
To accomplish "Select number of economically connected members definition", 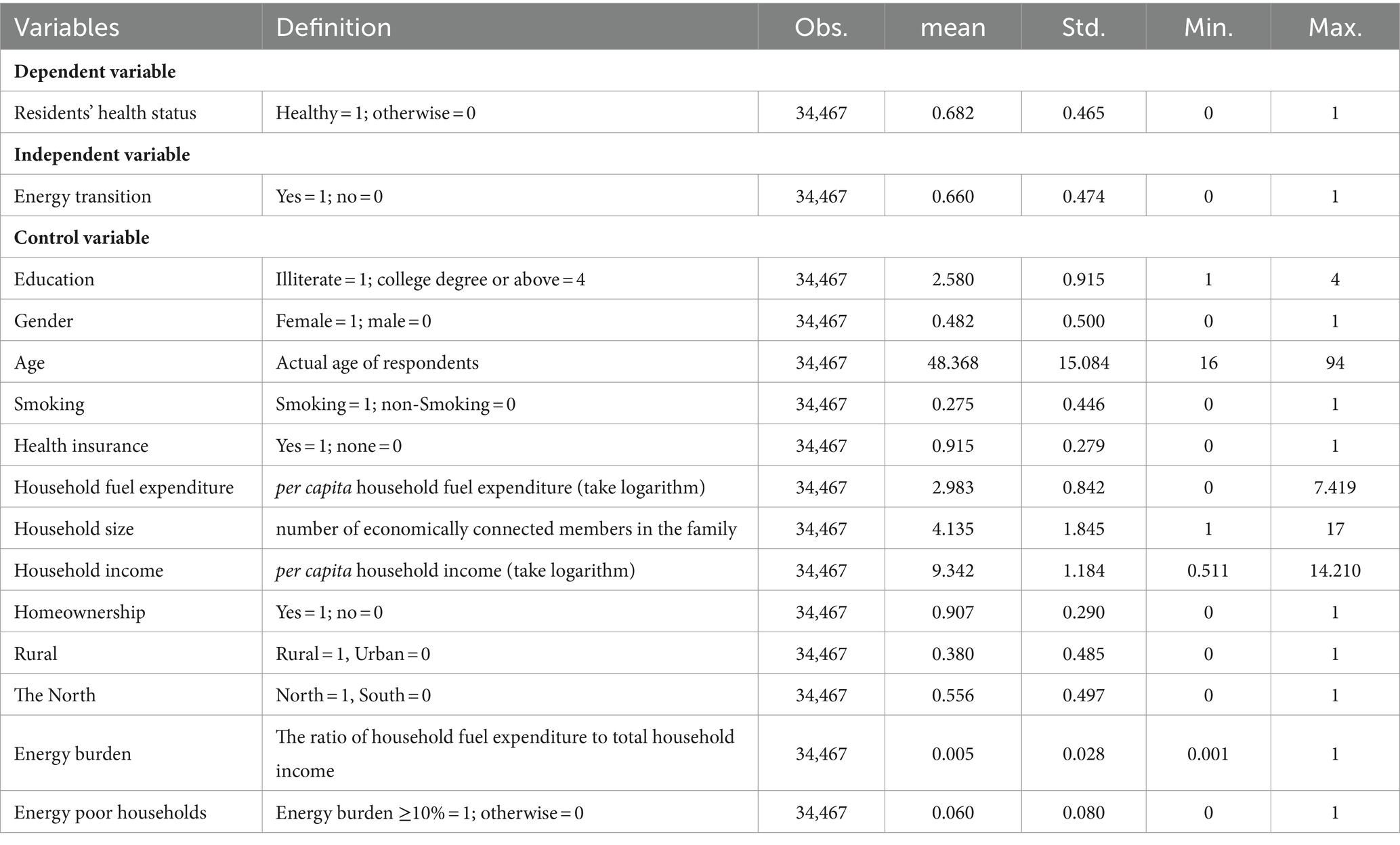I will pyautogui.click(x=506, y=529).
